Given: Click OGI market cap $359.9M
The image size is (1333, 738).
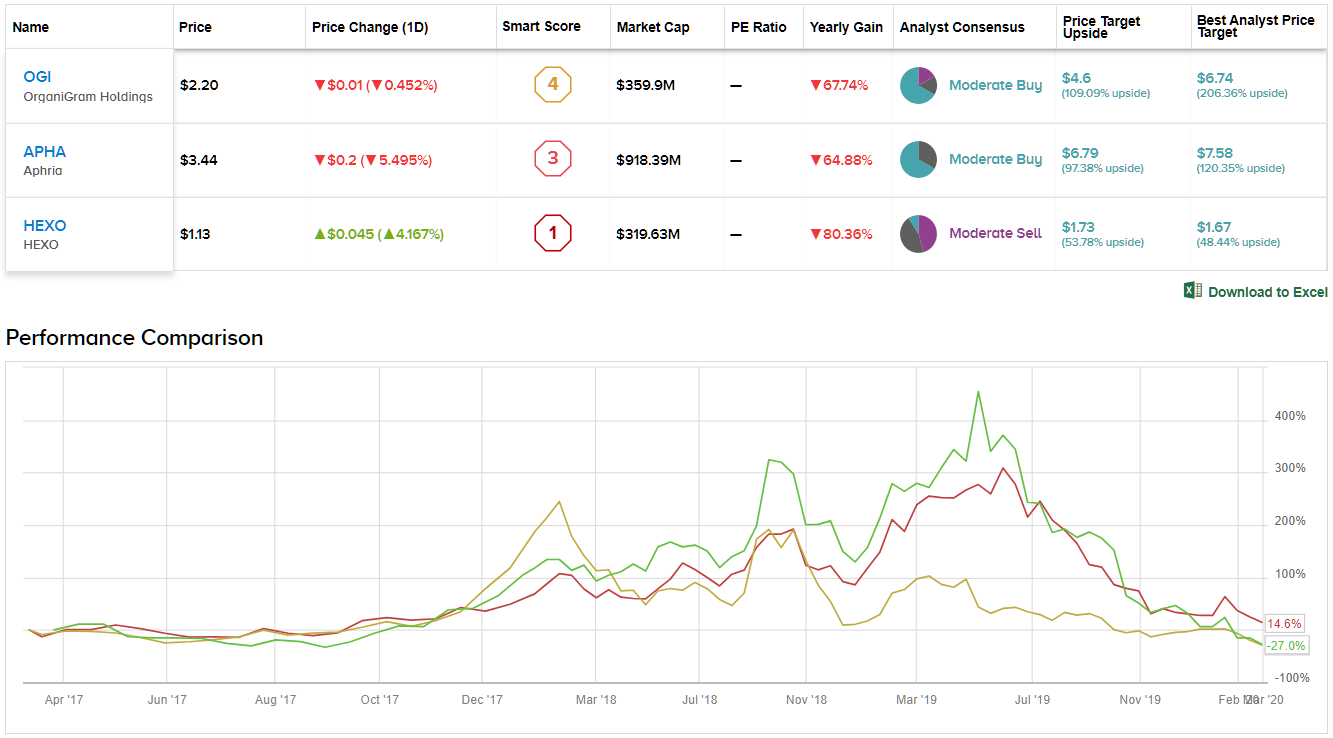Looking at the screenshot, I should (646, 85).
